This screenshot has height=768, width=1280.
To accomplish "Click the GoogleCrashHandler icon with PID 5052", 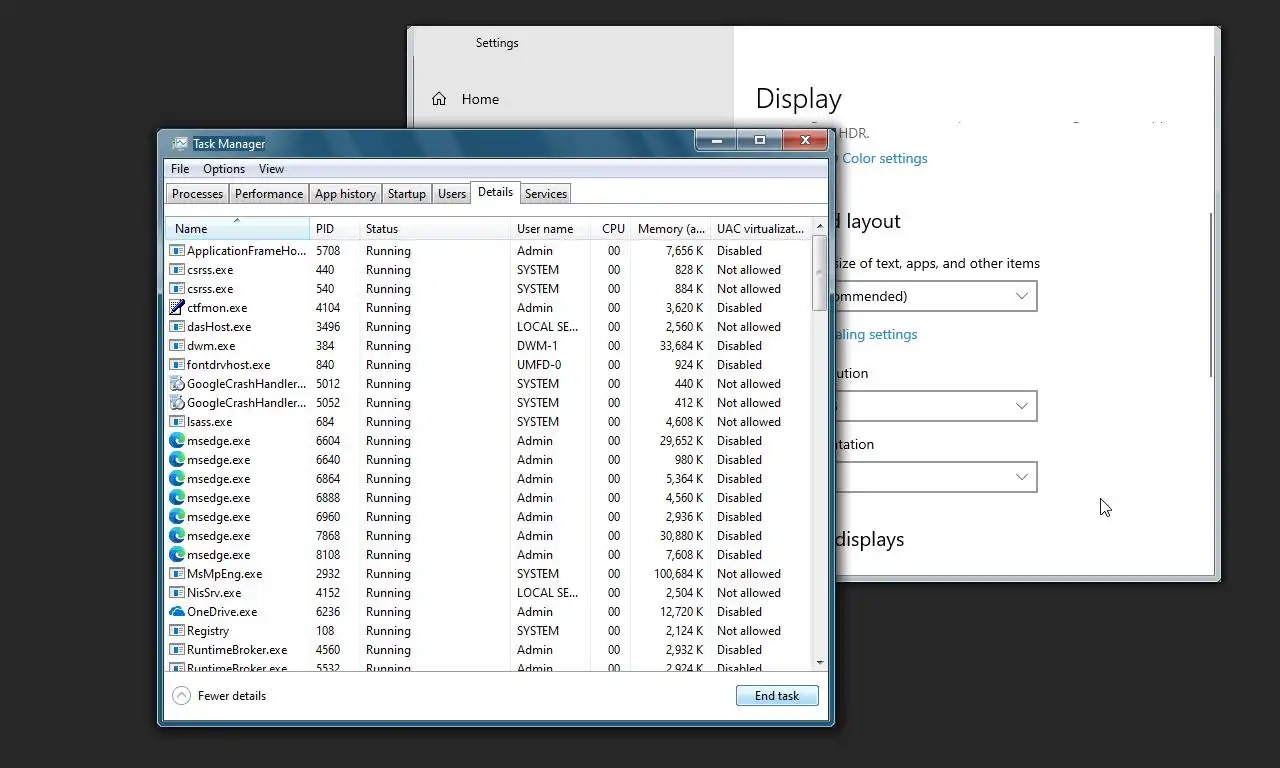I will pyautogui.click(x=177, y=403).
